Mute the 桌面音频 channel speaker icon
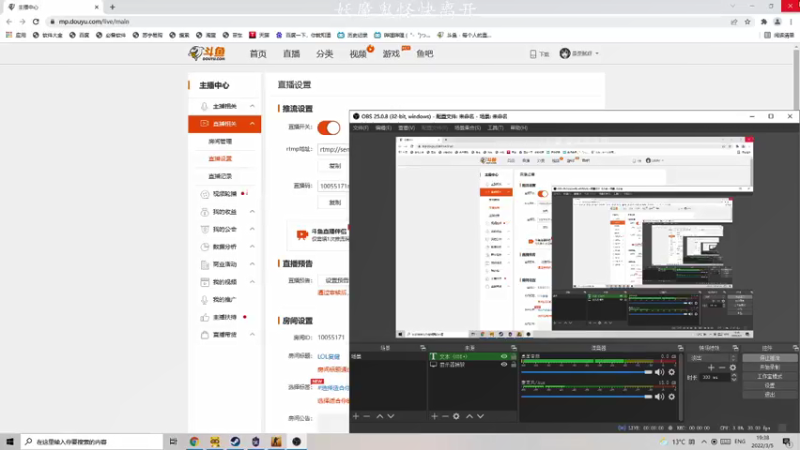This screenshot has height=450, width=800. pos(660,372)
